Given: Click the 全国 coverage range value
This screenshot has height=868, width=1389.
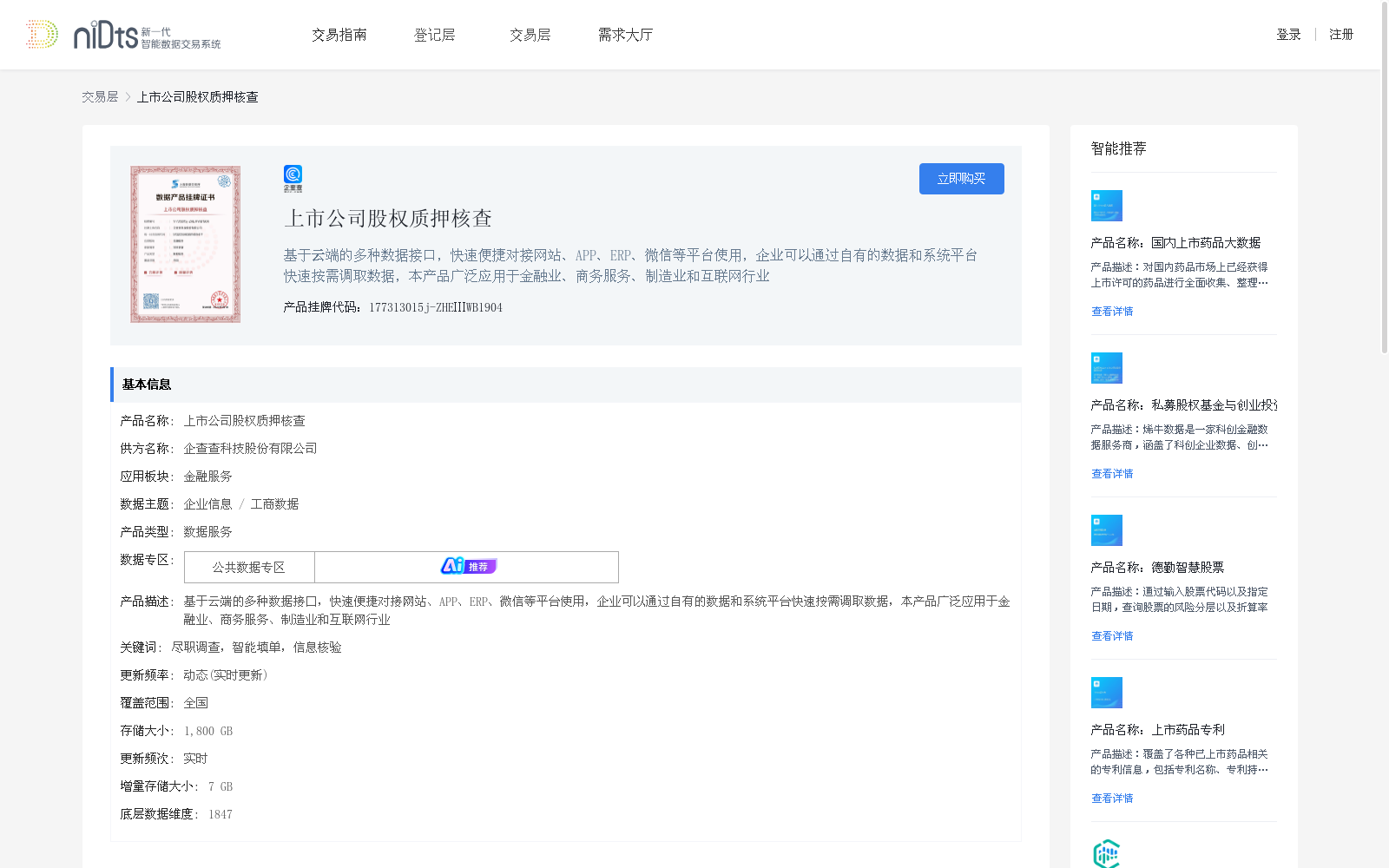Looking at the screenshot, I should (195, 703).
